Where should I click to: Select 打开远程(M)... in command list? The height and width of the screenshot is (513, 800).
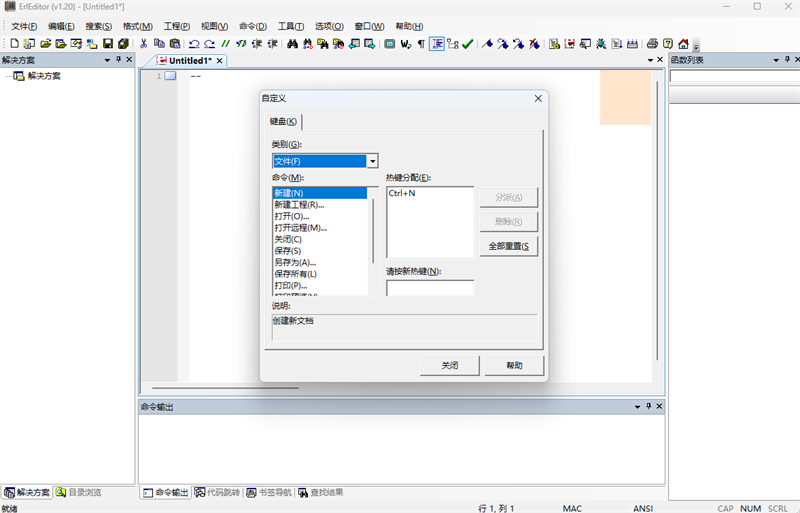[x=319, y=228]
